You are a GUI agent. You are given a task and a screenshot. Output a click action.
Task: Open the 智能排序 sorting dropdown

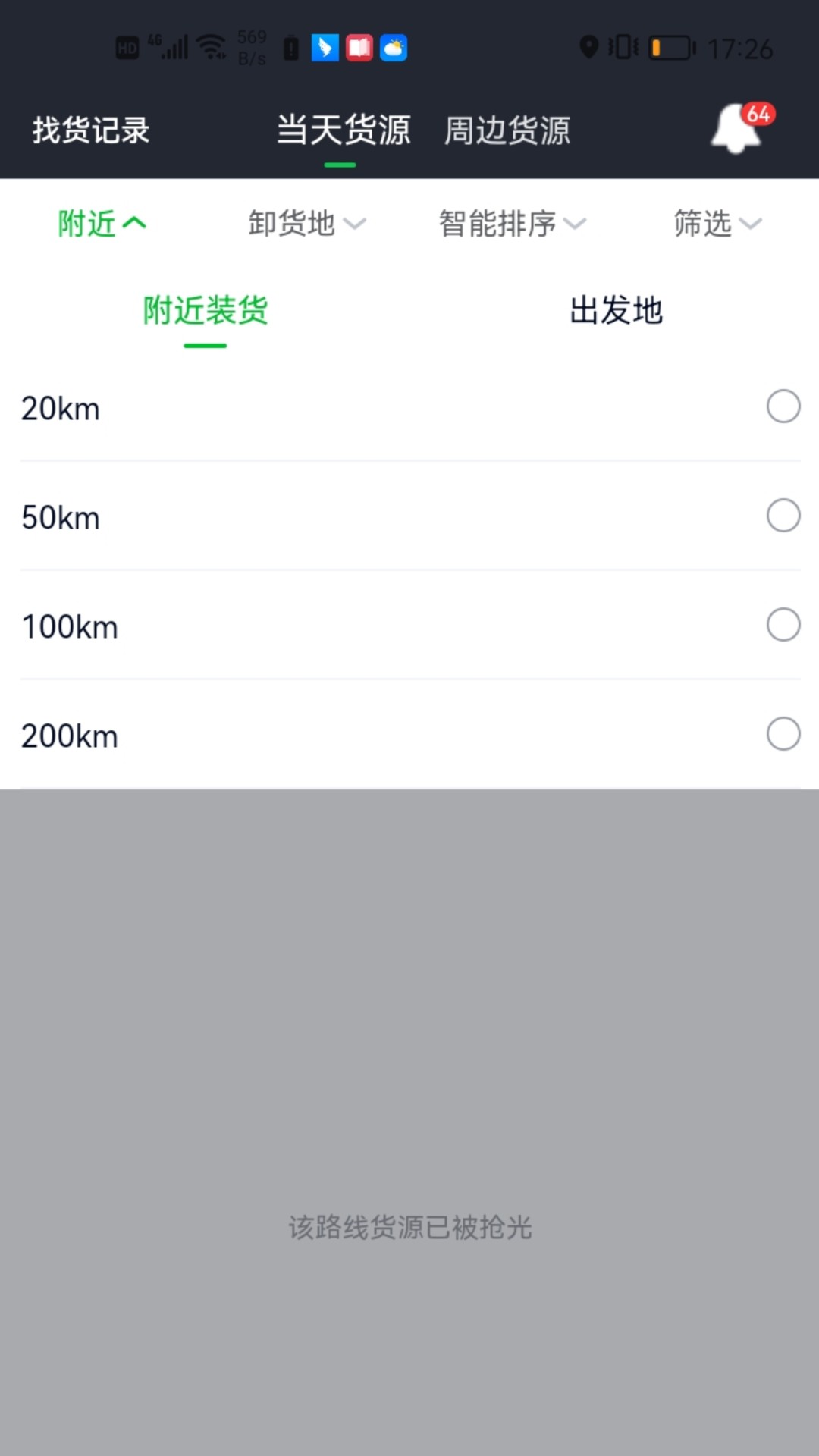512,224
